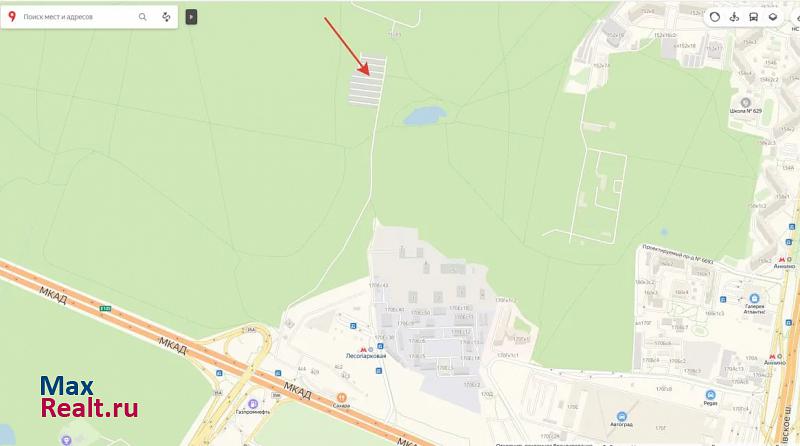Screen dimensions: 800x446
Task: Click the Регал marker icon
Action: (710, 395)
